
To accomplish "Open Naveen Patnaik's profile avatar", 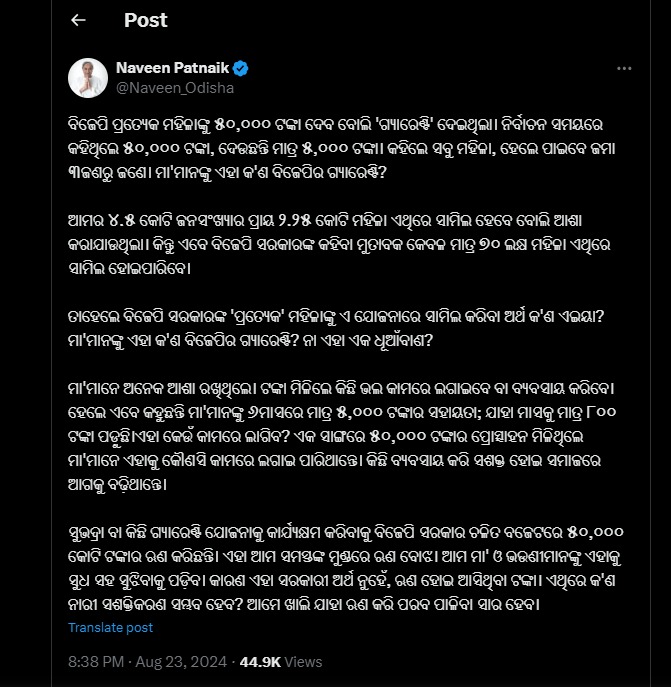I will 87,78.
